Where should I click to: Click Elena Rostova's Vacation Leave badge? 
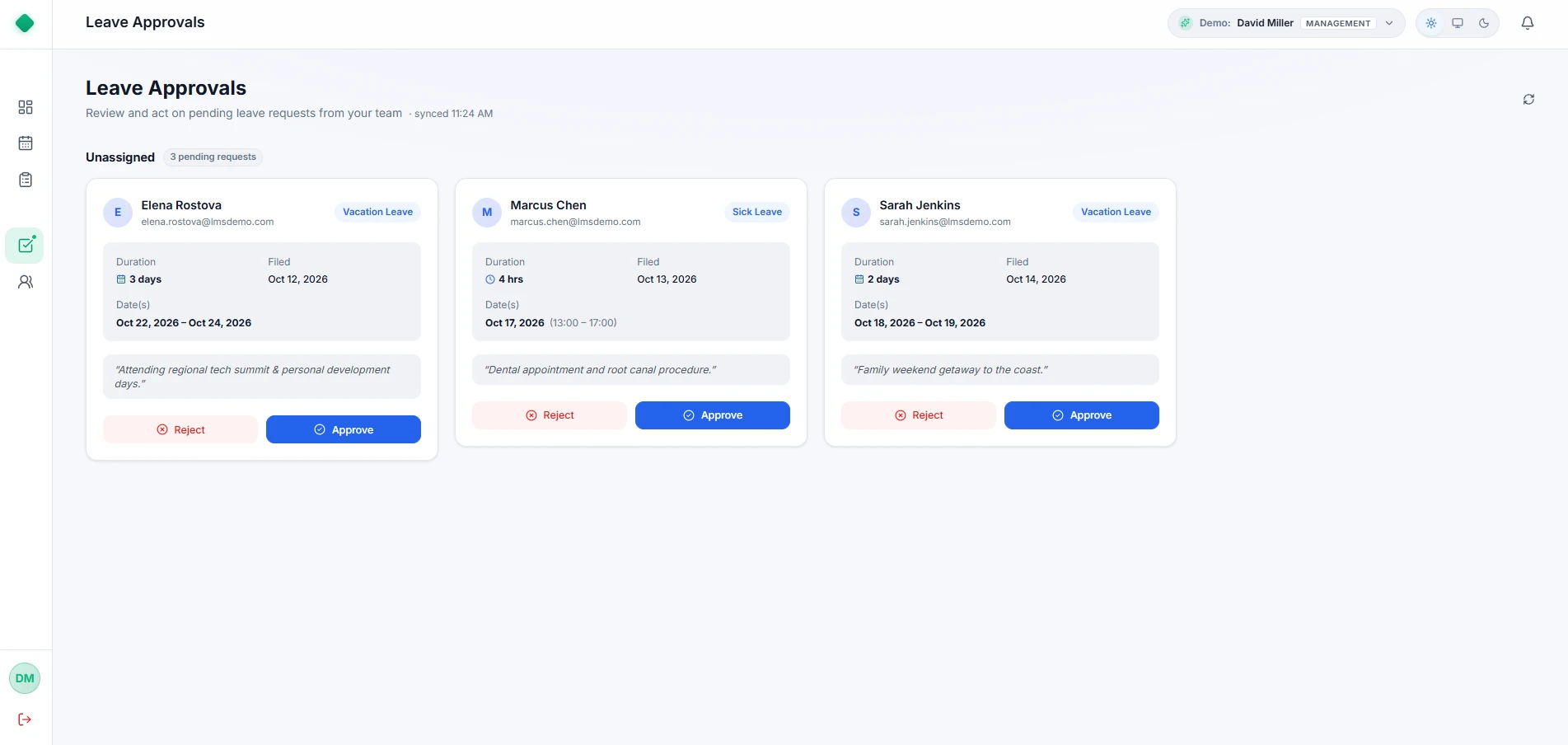coord(377,212)
